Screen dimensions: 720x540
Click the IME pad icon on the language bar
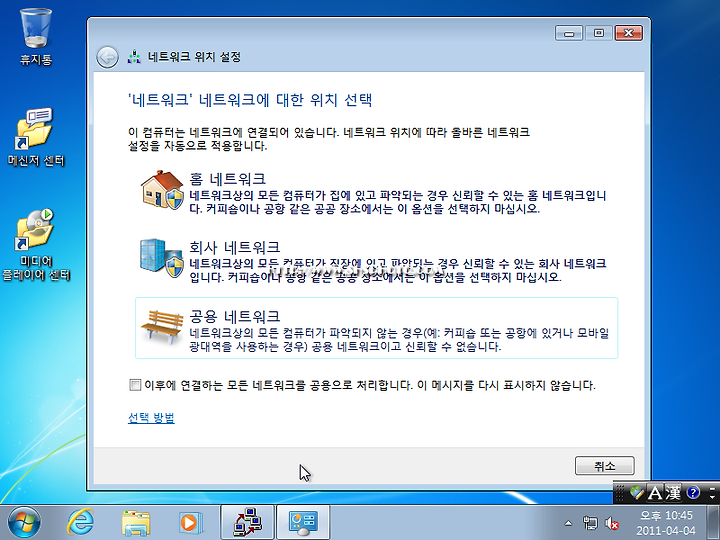636,493
